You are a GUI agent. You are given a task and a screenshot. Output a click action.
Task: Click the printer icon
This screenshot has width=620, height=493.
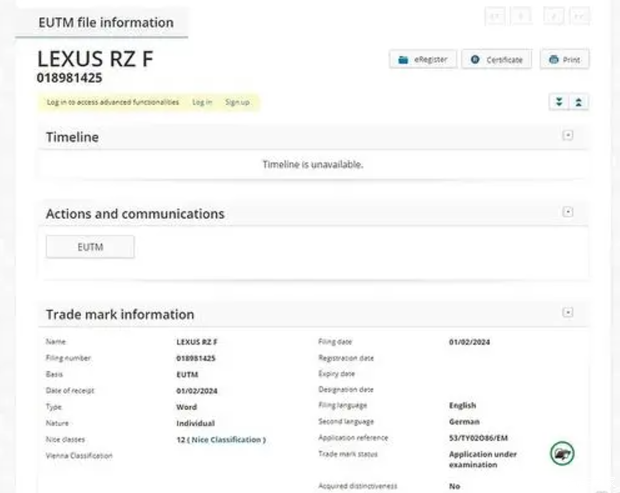click(x=553, y=60)
